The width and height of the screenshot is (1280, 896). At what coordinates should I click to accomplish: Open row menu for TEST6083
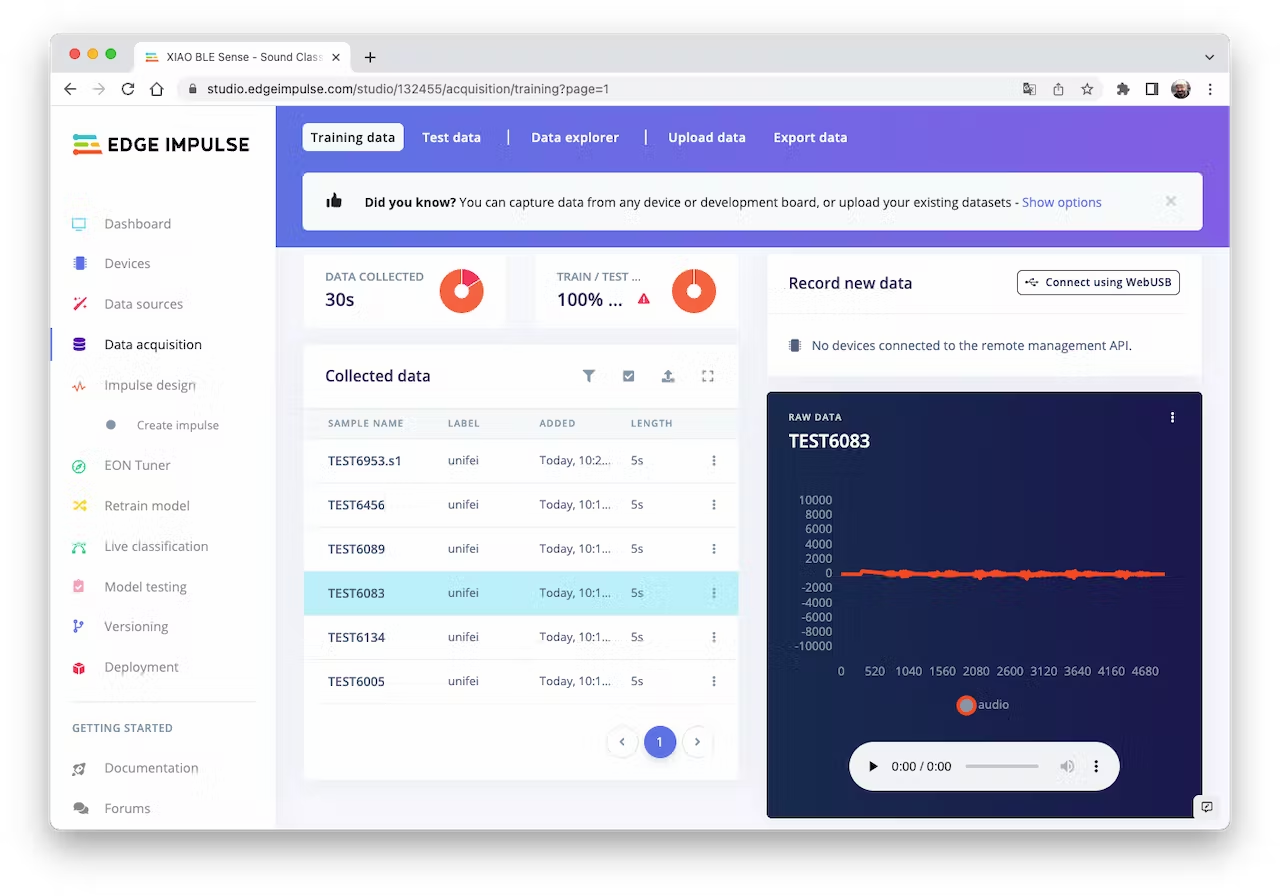(x=714, y=593)
